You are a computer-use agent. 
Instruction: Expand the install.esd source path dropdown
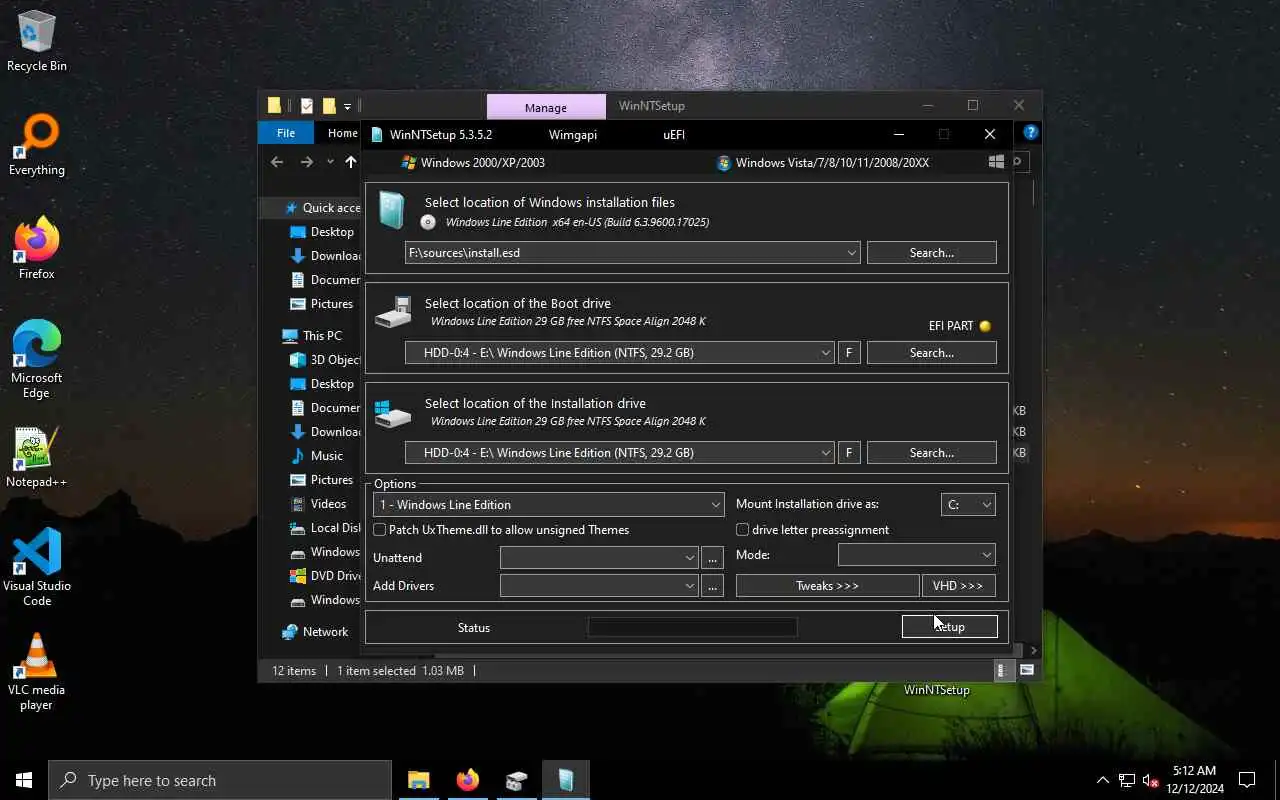(x=851, y=253)
